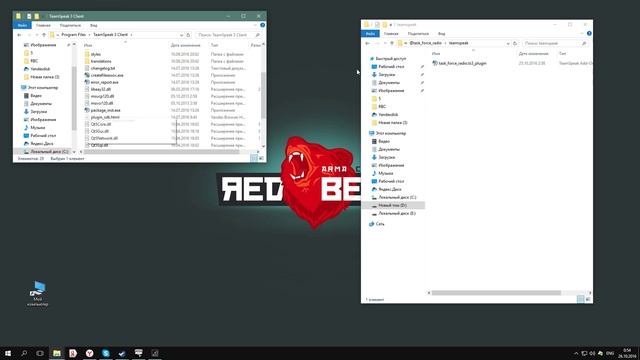Open address history dropdown in TeamSpeak 3 Client window
Image resolution: width=640 pixels, height=360 pixels.
181,35
